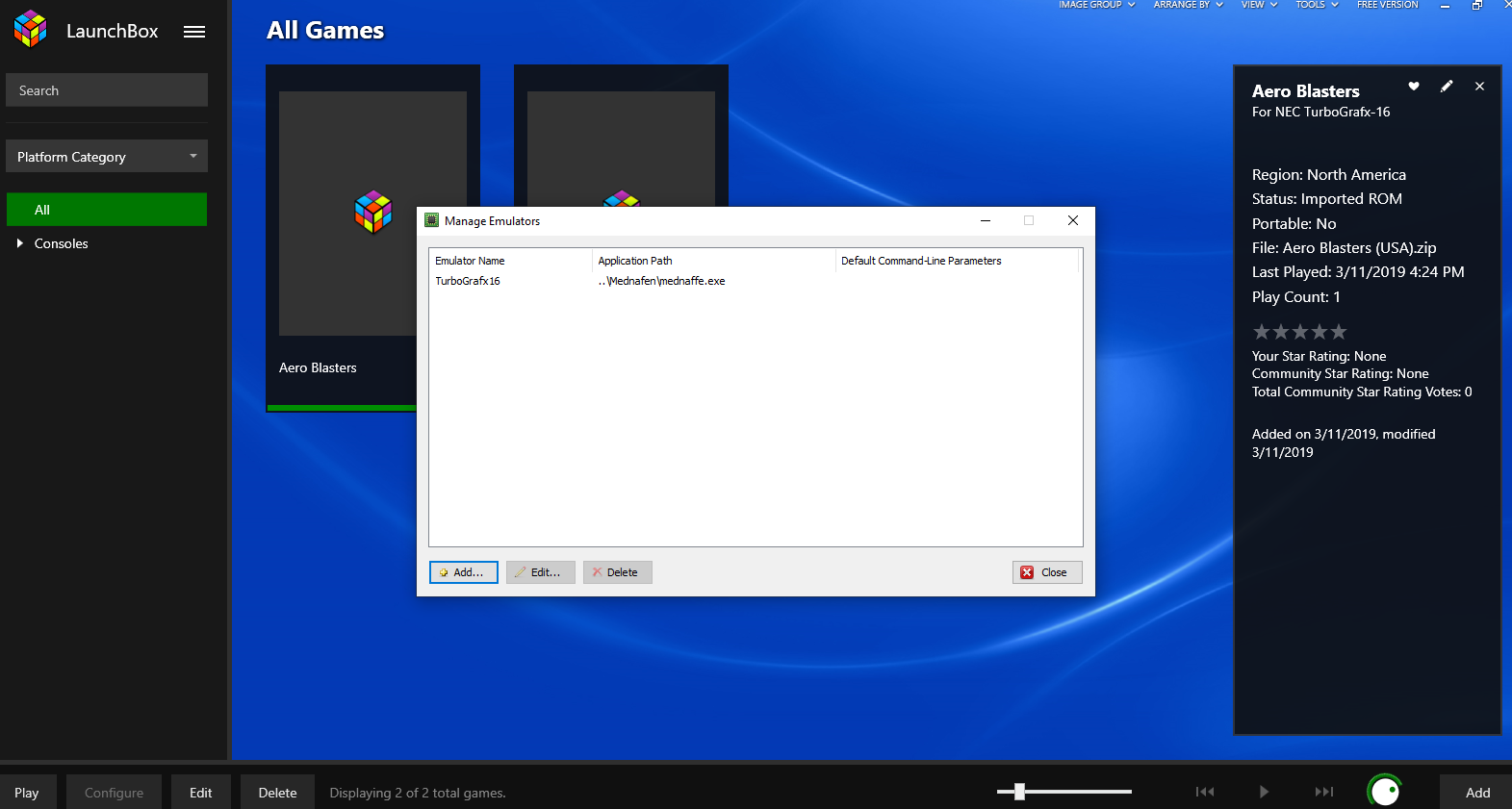Sort by Emulator Name column header

coord(510,261)
